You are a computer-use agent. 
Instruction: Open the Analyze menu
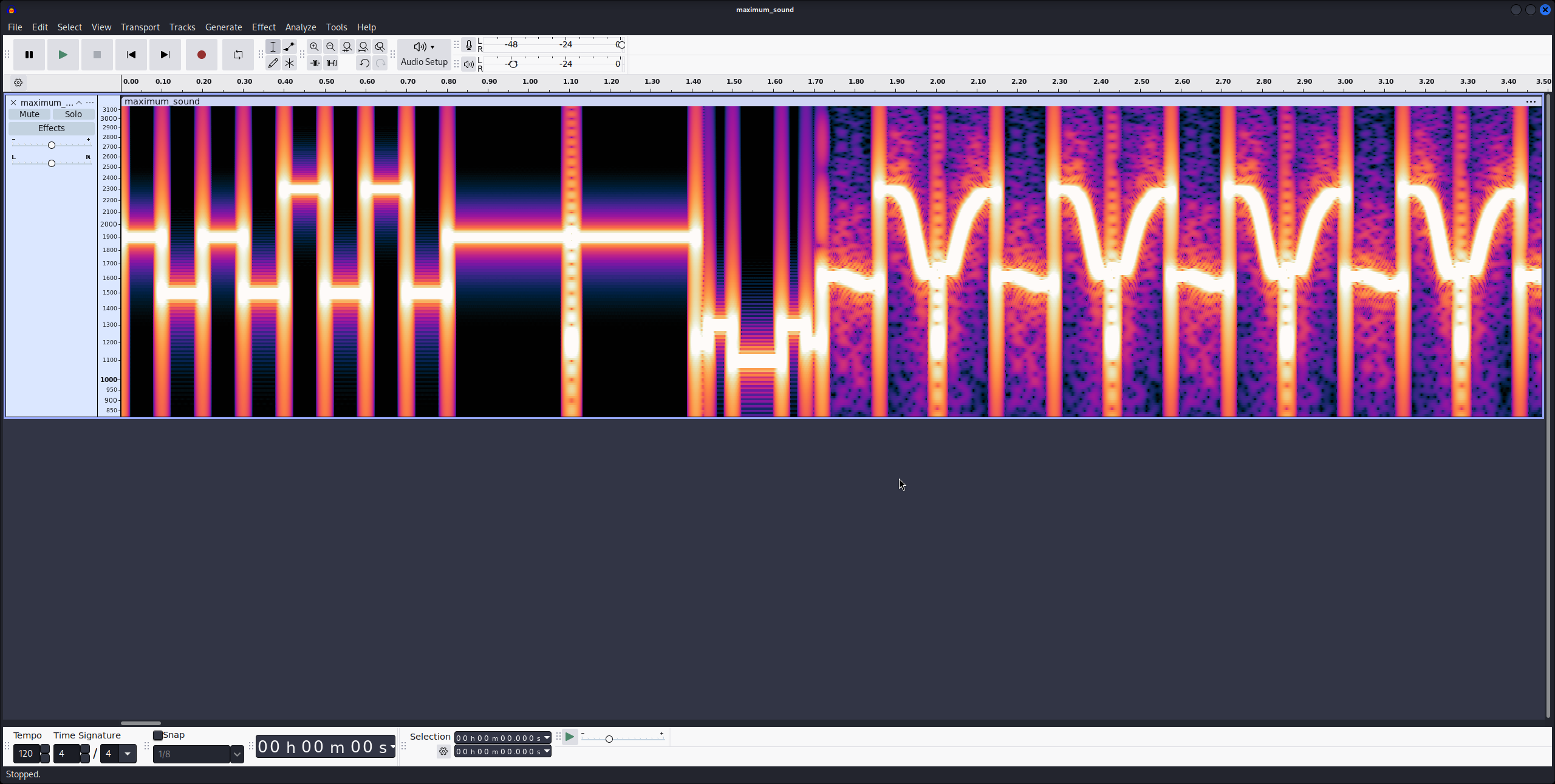point(300,27)
